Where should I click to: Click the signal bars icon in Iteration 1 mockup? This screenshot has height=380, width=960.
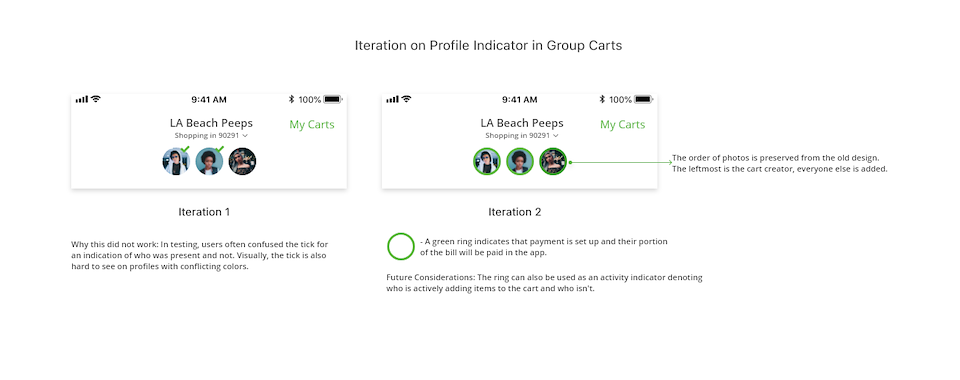click(x=82, y=99)
